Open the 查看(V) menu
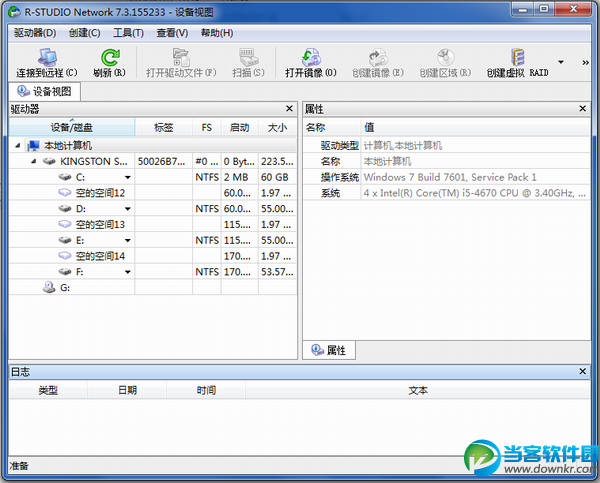This screenshot has height=483, width=600. [x=172, y=33]
